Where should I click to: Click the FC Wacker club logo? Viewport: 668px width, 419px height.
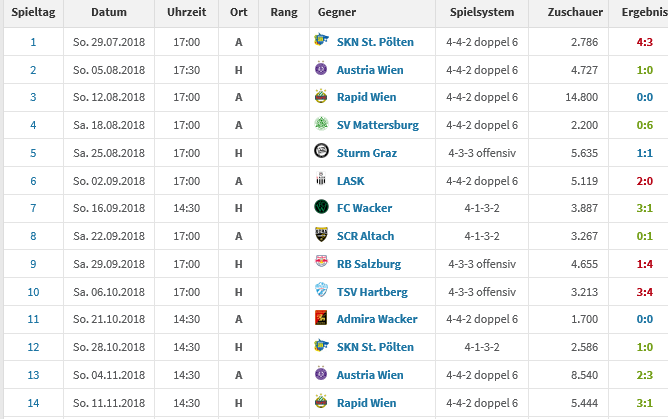pyautogui.click(x=321, y=207)
